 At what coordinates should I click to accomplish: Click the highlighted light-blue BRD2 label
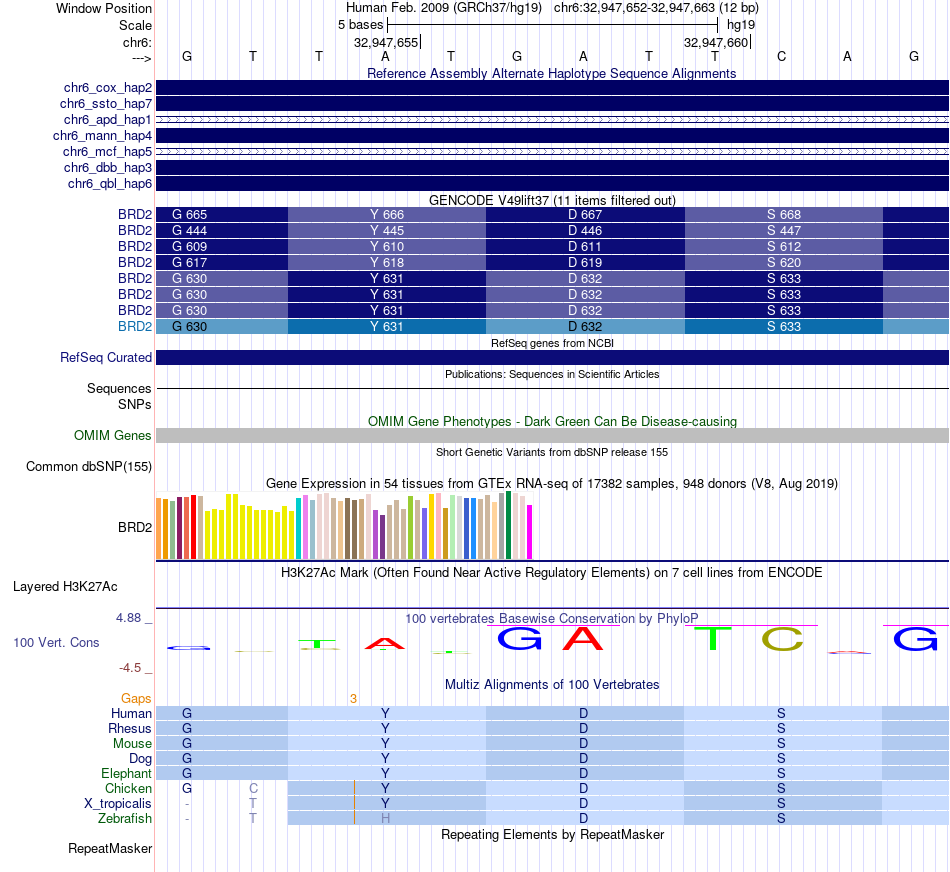(x=135, y=326)
